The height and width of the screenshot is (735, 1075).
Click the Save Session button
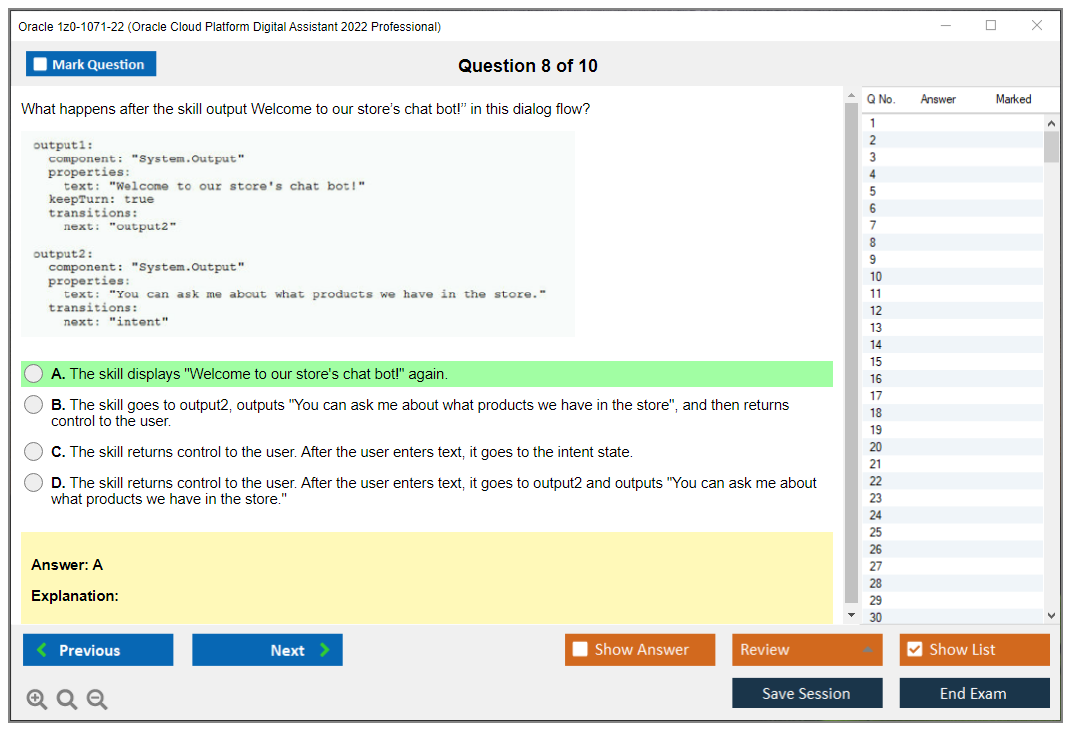[x=807, y=693]
